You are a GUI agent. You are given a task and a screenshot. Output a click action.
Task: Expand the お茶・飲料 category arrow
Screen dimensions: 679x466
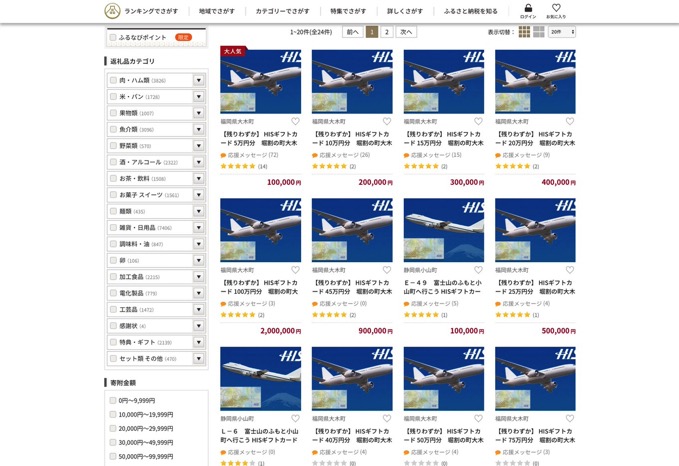[x=199, y=178]
